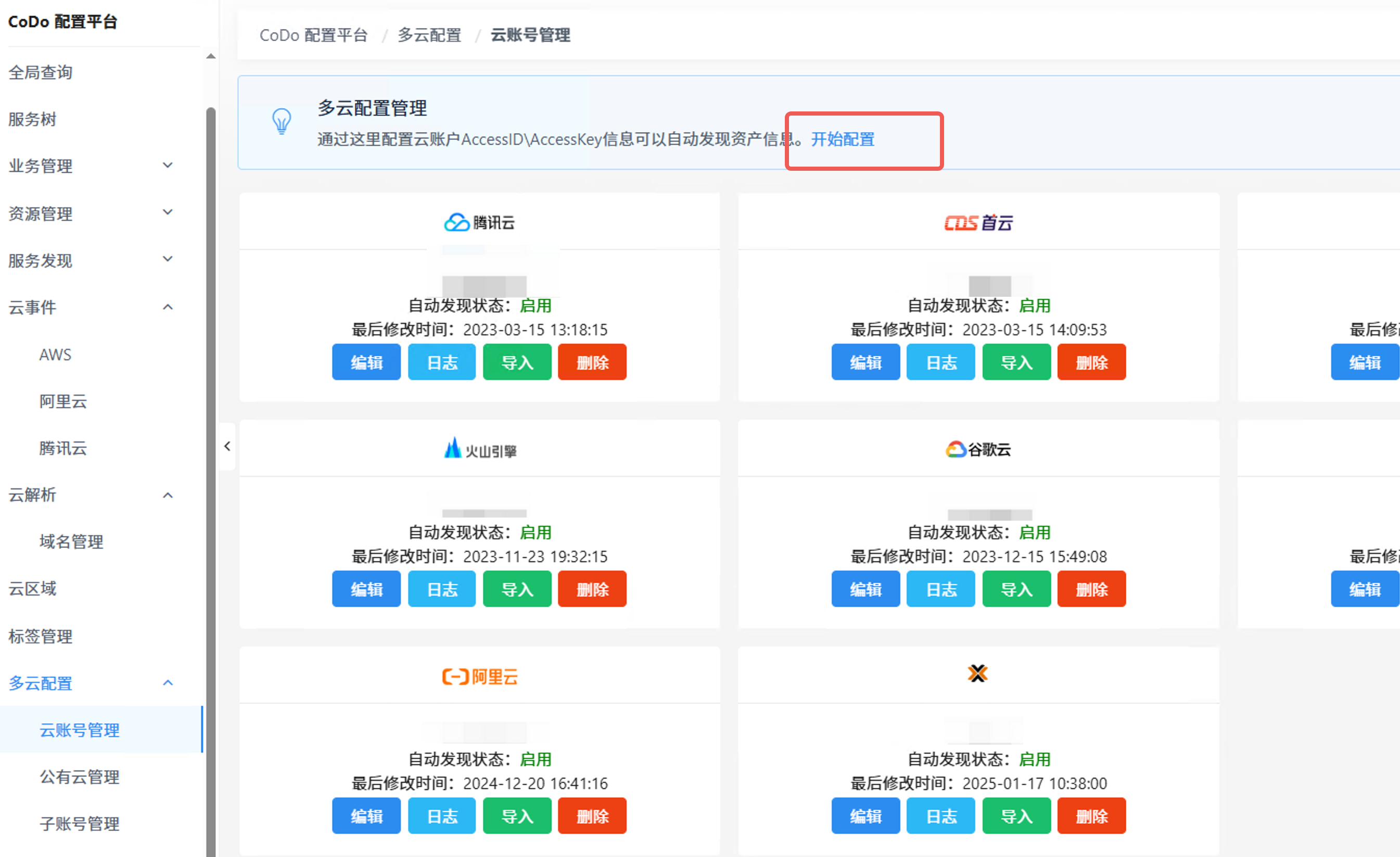Screen dimensions: 1400x857
Task: Click the 多云配置管理 heading
Action: pos(372,108)
